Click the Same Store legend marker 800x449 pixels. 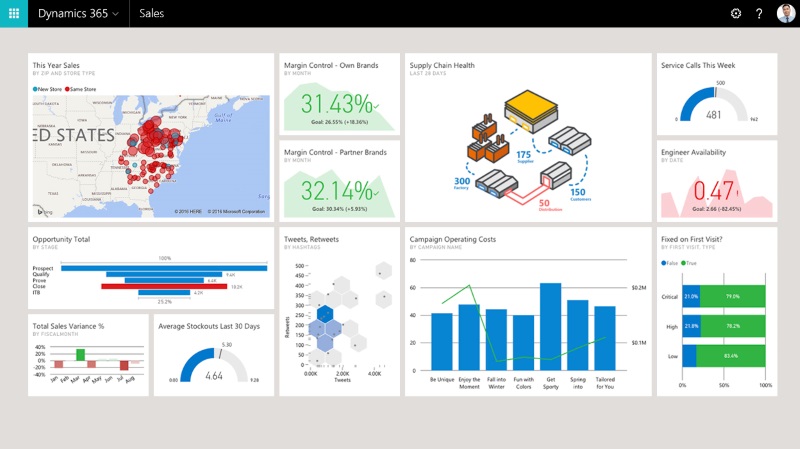pos(67,89)
